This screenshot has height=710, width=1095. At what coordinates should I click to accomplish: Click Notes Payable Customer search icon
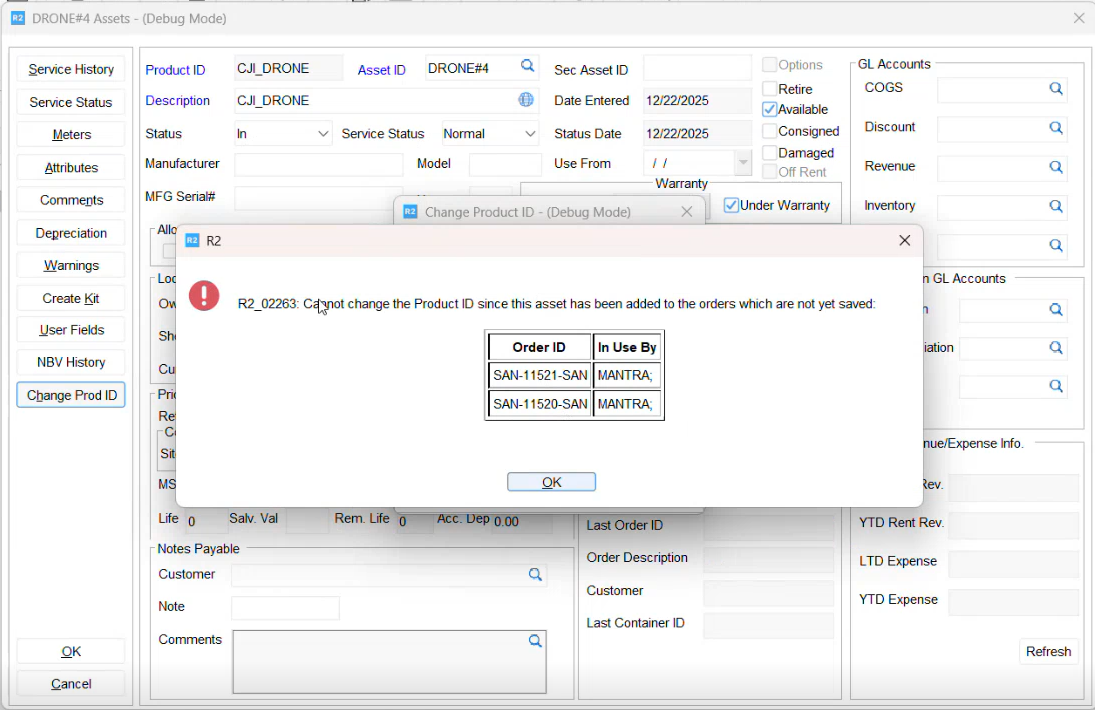(535, 575)
